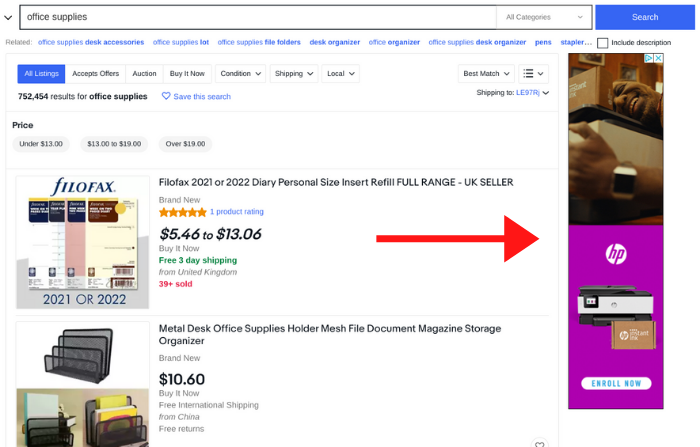Click the $10.60 price text
This screenshot has height=447, width=700.
point(182,379)
